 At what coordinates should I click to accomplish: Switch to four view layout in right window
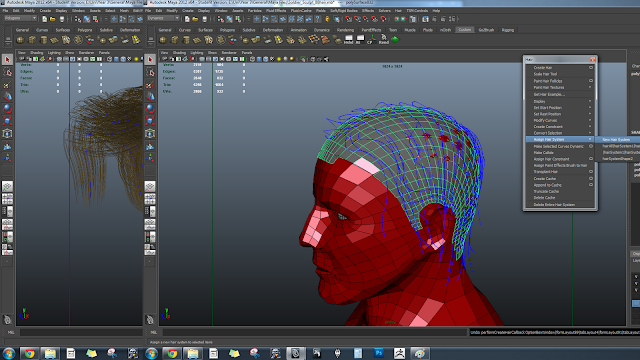(150, 199)
